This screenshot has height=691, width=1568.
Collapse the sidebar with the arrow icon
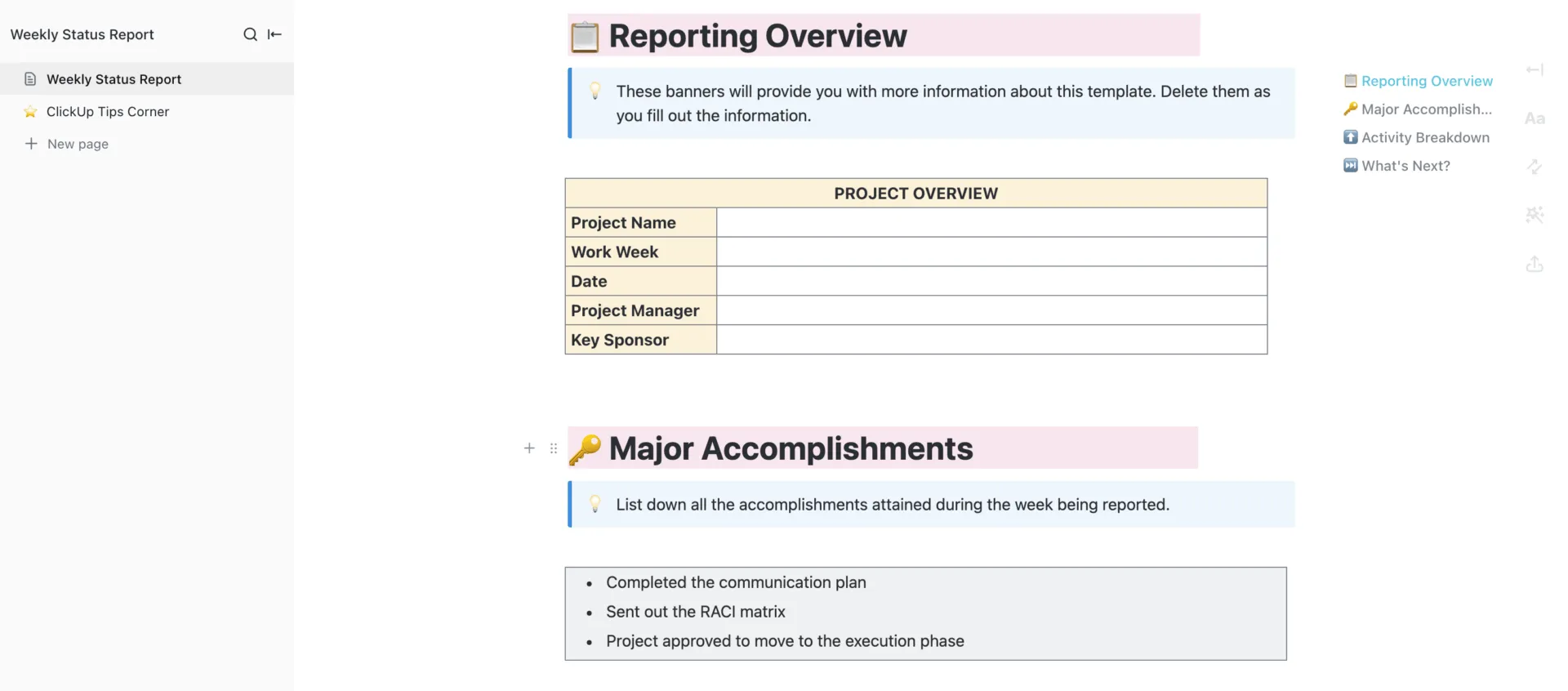click(x=274, y=34)
